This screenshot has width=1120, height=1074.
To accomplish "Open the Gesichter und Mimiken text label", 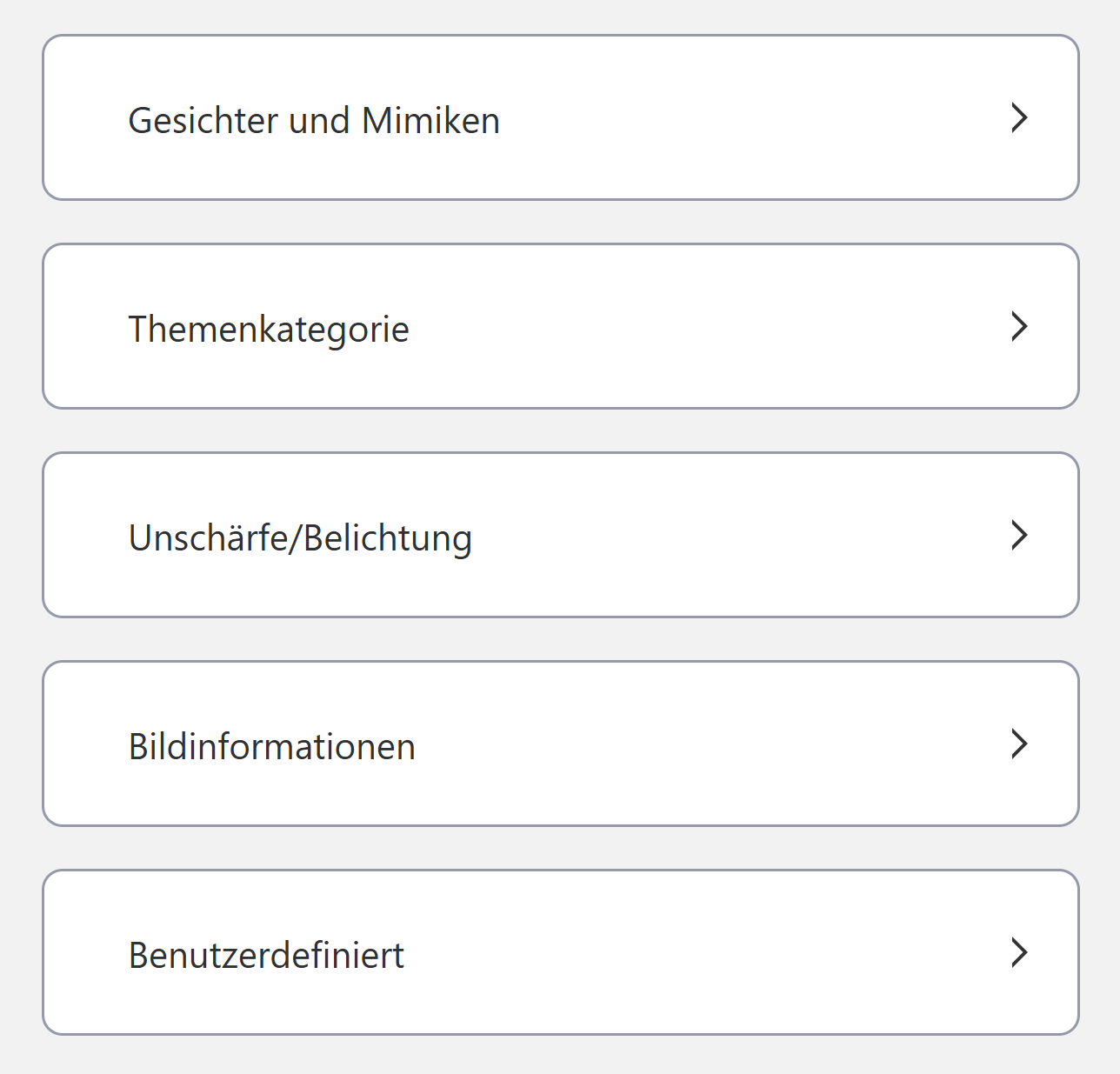I will tap(314, 120).
